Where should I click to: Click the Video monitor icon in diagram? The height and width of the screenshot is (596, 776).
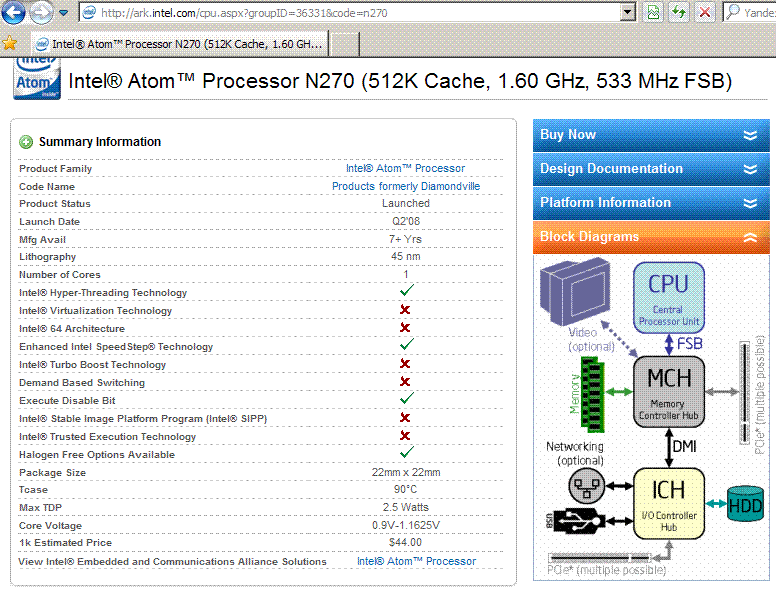[x=575, y=291]
